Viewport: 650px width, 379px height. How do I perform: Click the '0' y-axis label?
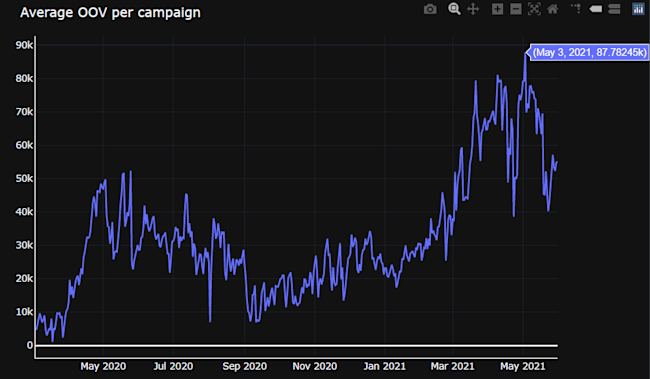coord(29,345)
